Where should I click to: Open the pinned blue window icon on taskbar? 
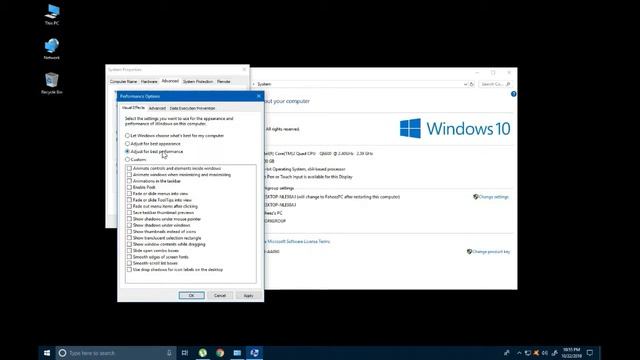[237, 353]
